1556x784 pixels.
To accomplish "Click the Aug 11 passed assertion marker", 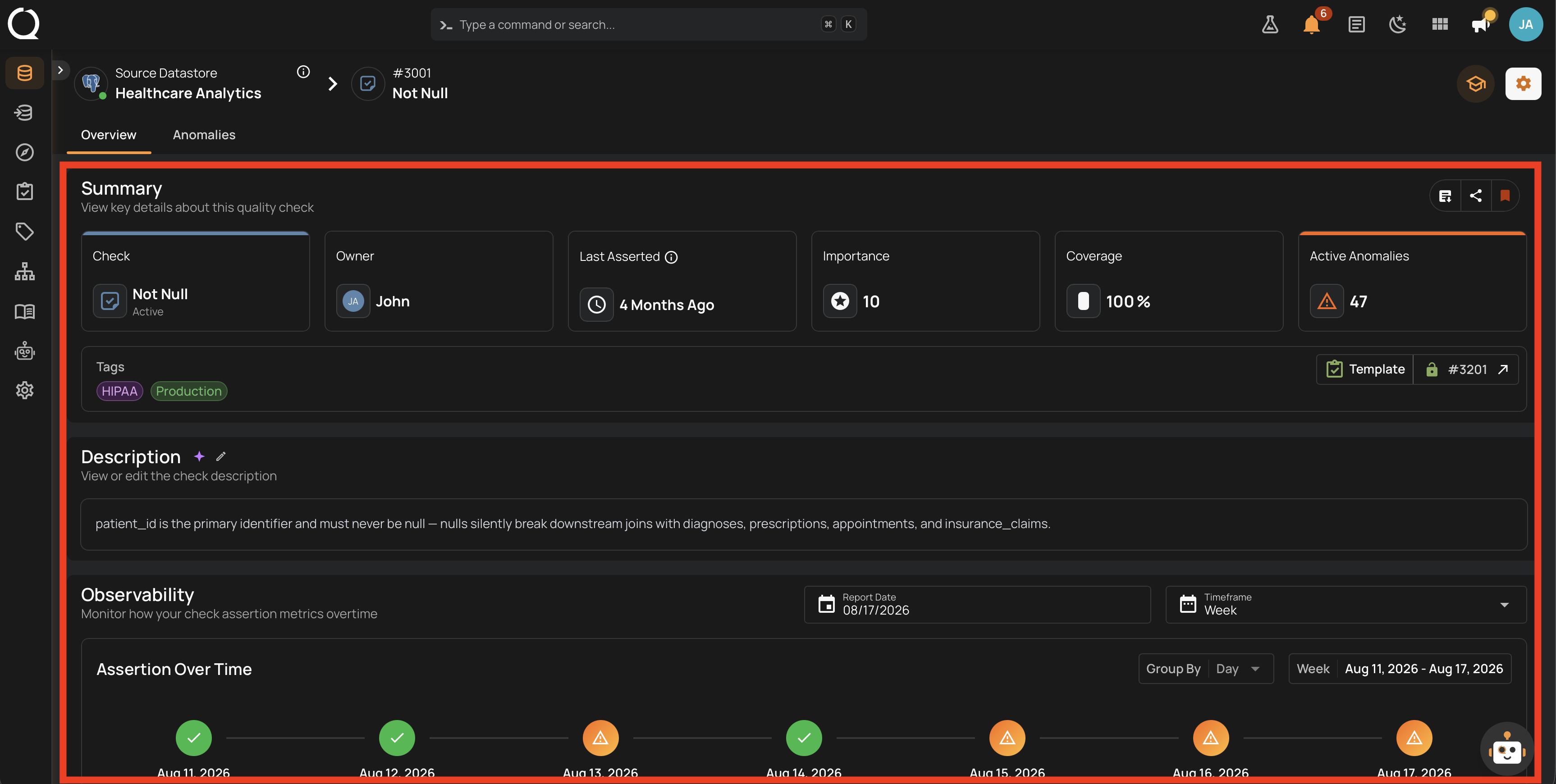I will (x=193, y=738).
